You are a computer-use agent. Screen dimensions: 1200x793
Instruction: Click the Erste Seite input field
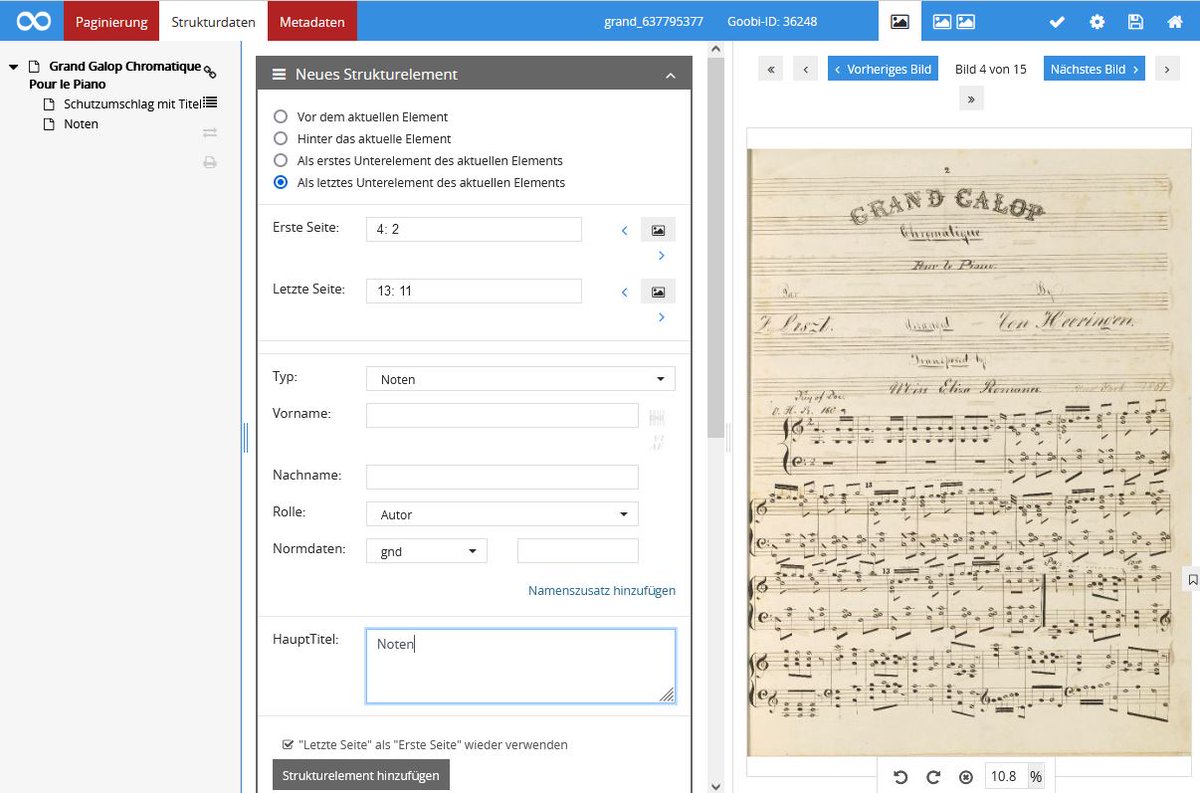pos(474,229)
